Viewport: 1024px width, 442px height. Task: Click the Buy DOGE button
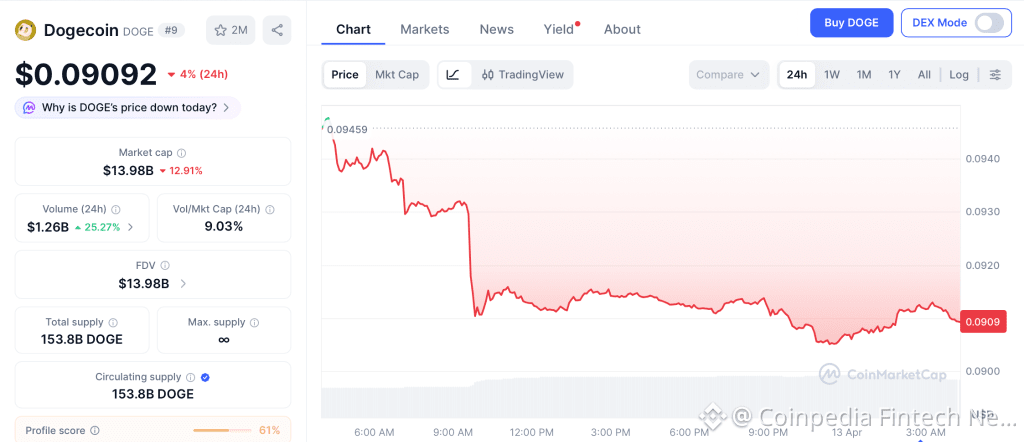[x=851, y=22]
